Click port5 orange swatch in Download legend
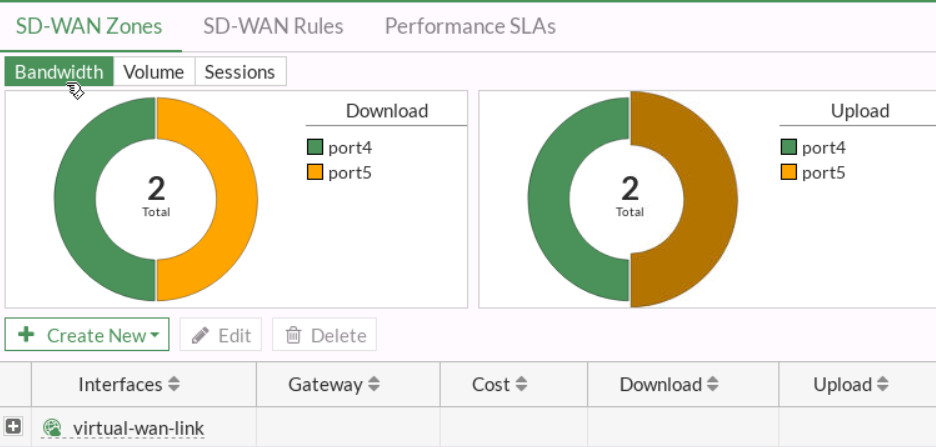 point(315,173)
